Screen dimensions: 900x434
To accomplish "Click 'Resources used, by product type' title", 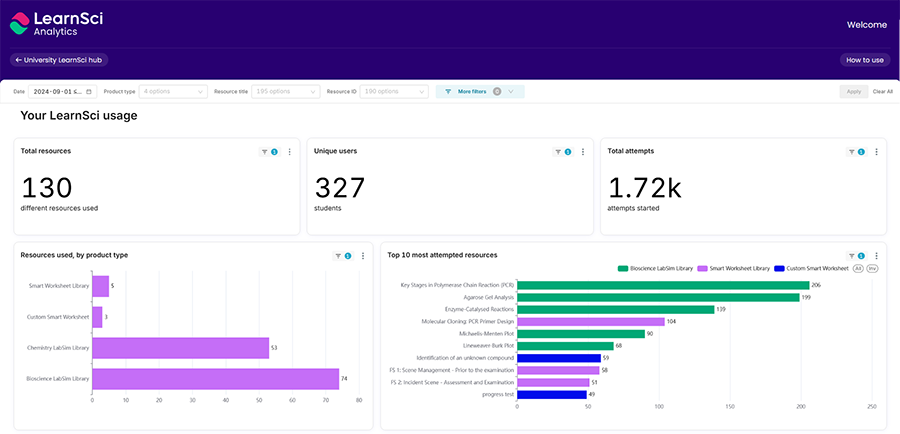I will 75,255.
